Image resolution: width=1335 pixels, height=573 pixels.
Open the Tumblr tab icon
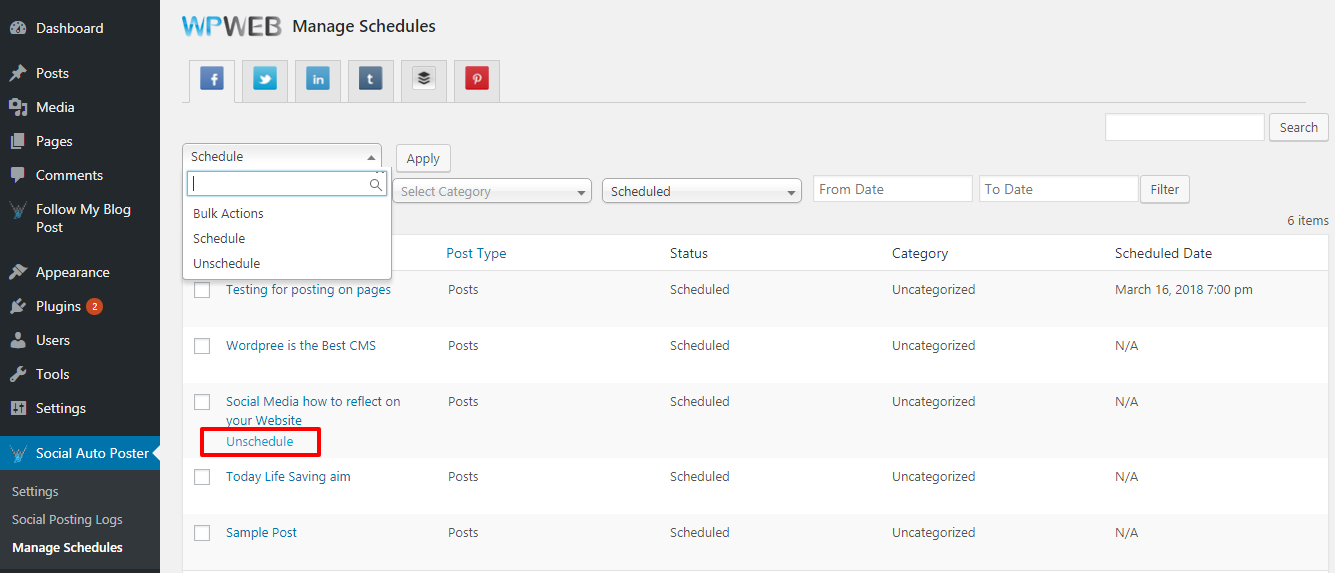click(371, 80)
